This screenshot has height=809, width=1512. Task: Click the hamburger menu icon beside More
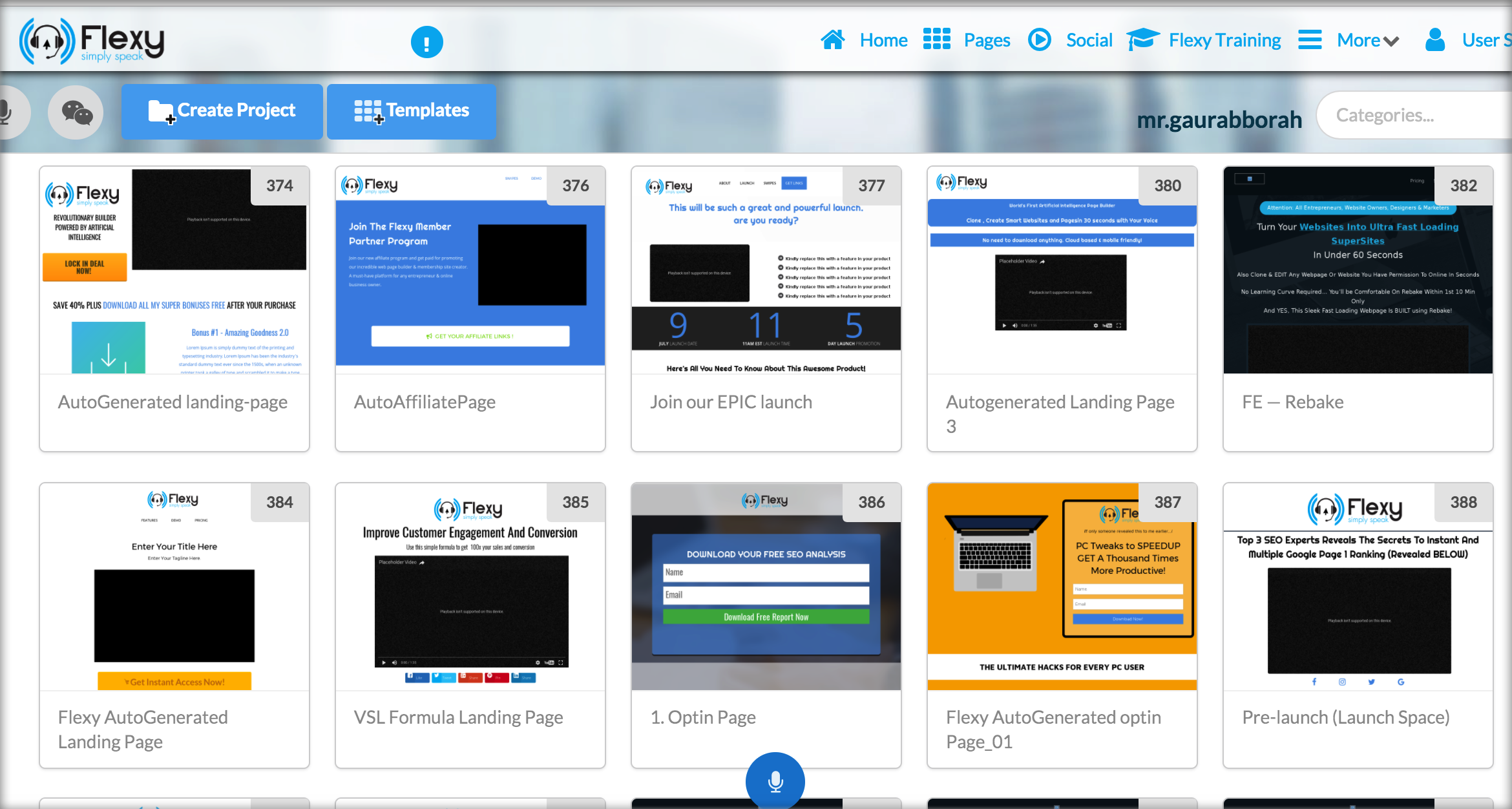click(1310, 40)
